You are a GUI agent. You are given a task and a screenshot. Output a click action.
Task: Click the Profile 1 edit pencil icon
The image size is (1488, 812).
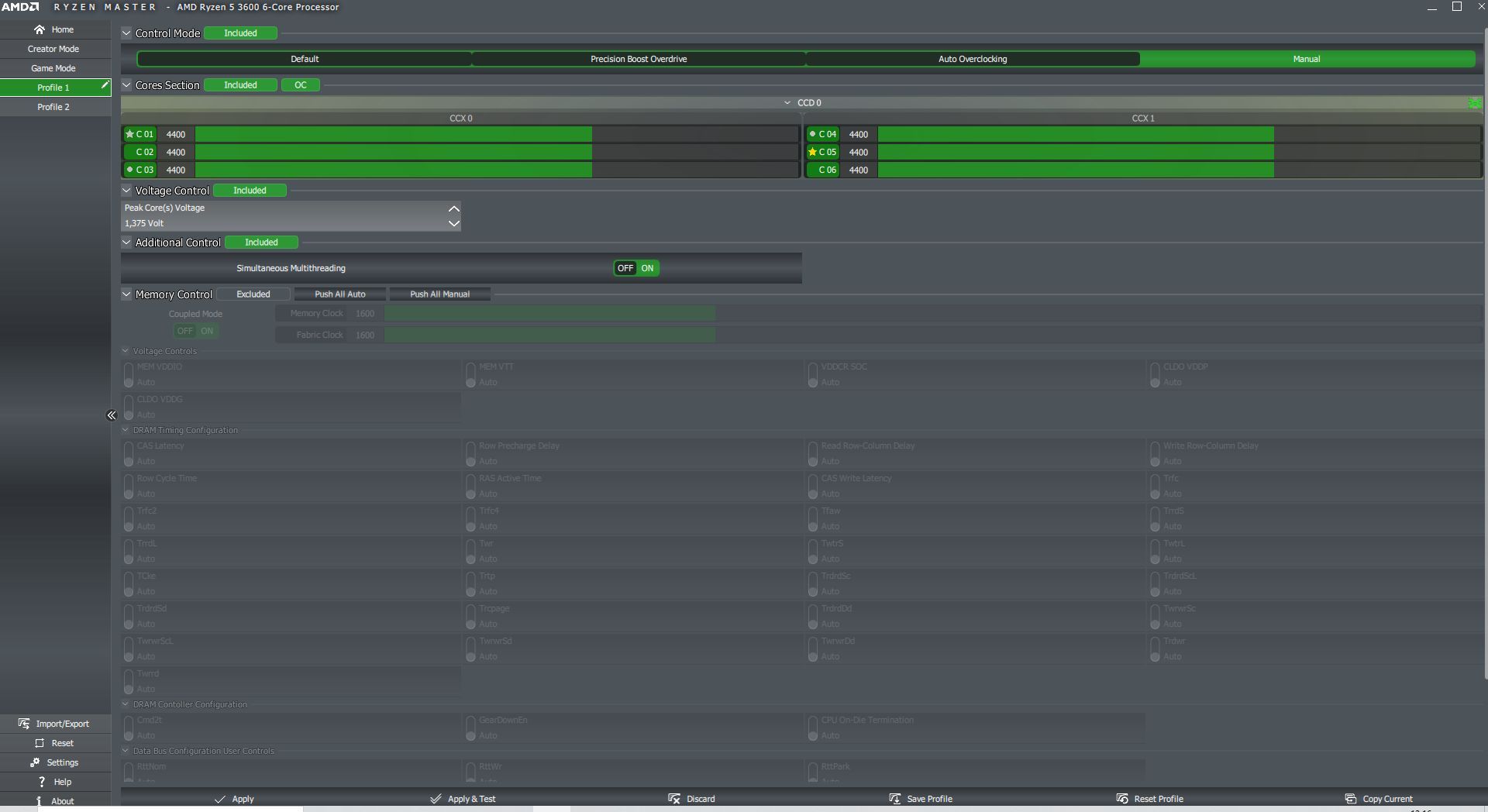(105, 85)
